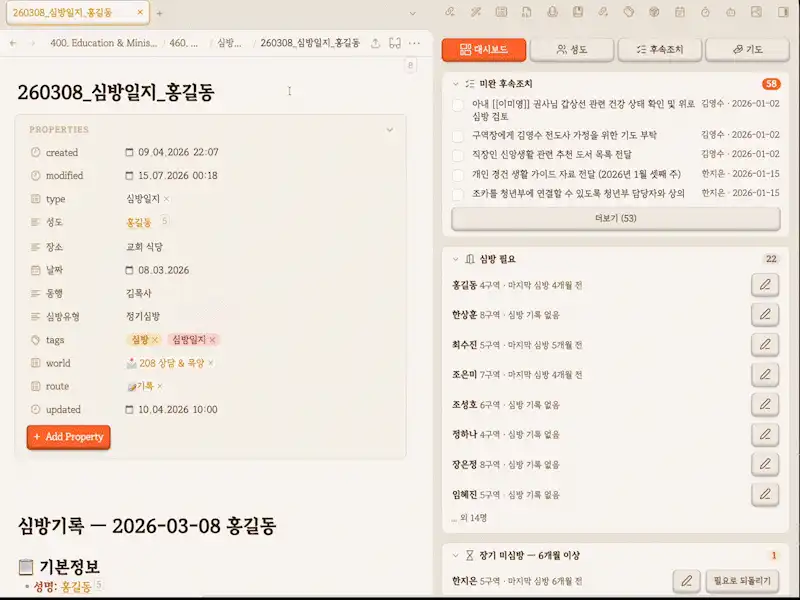Click the 58 count badge
This screenshot has height=600, width=800.
(771, 84)
